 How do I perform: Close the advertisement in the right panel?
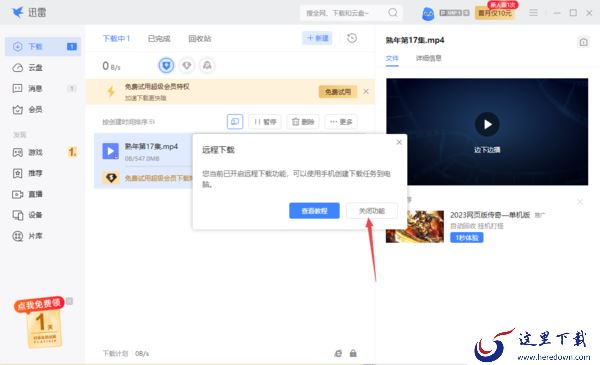pyautogui.click(x=580, y=201)
